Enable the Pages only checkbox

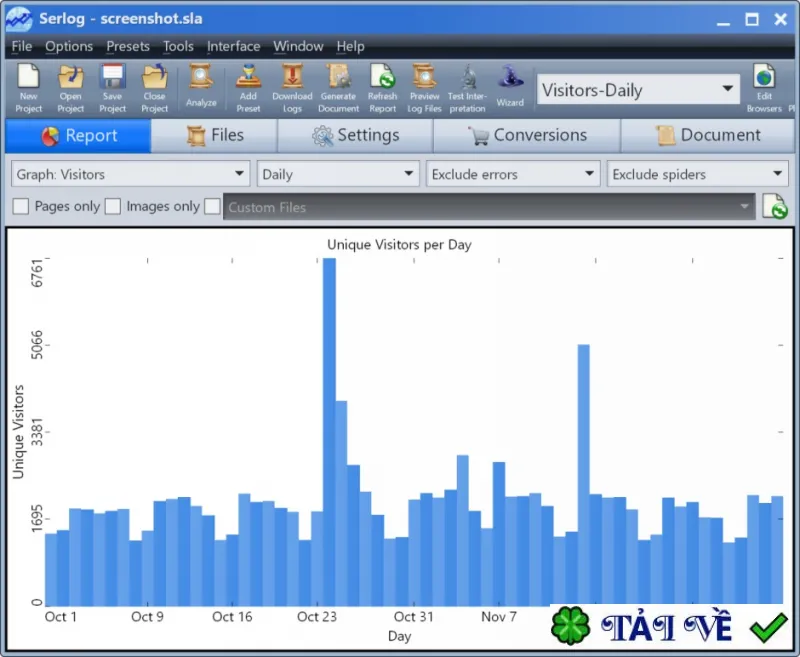pos(20,207)
